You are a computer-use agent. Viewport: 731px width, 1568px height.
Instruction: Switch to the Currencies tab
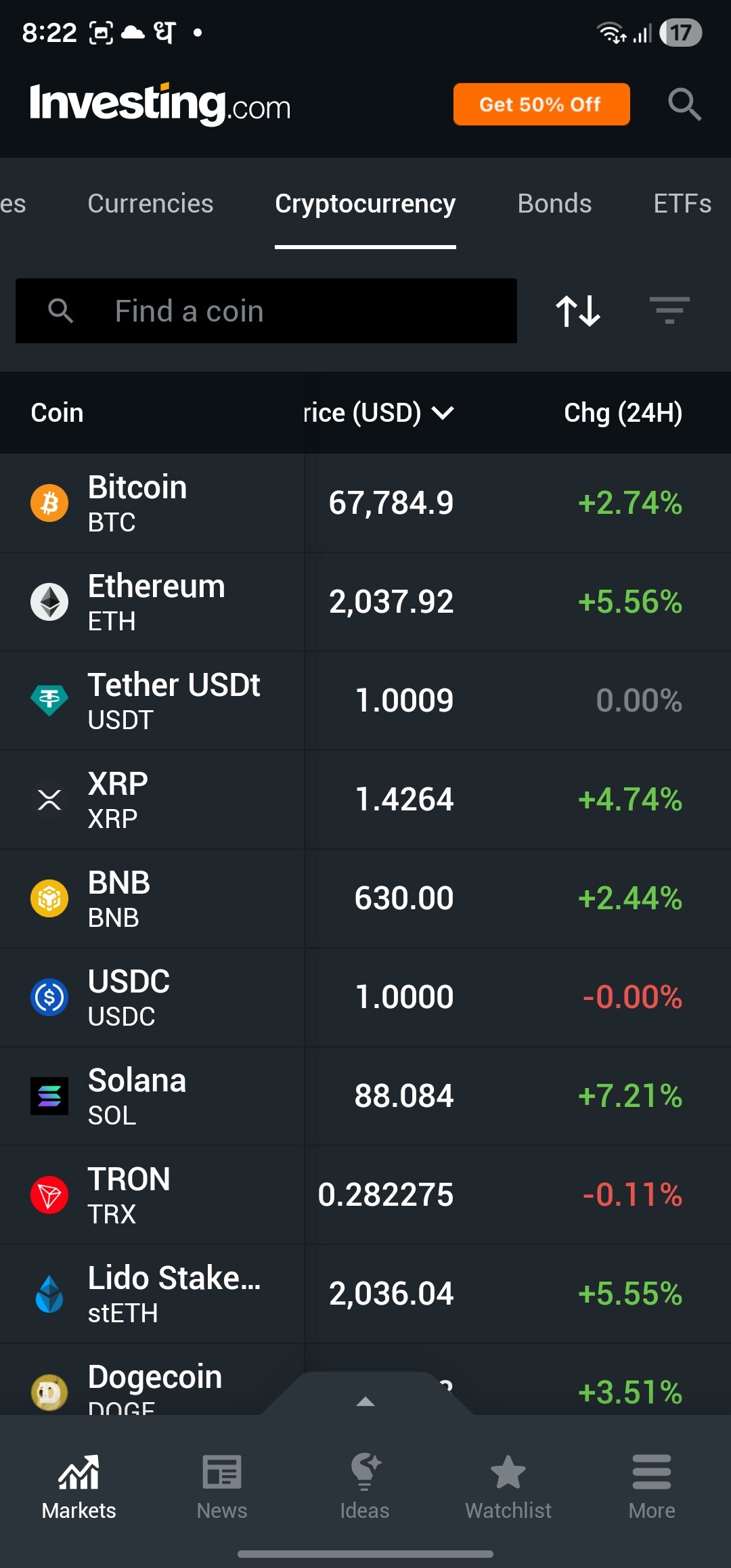coord(150,204)
